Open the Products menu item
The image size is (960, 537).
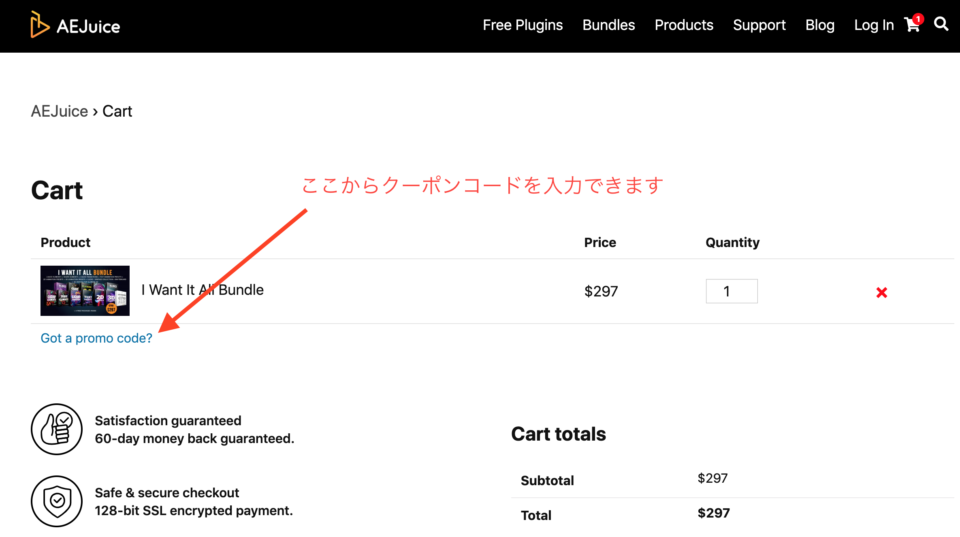click(684, 25)
